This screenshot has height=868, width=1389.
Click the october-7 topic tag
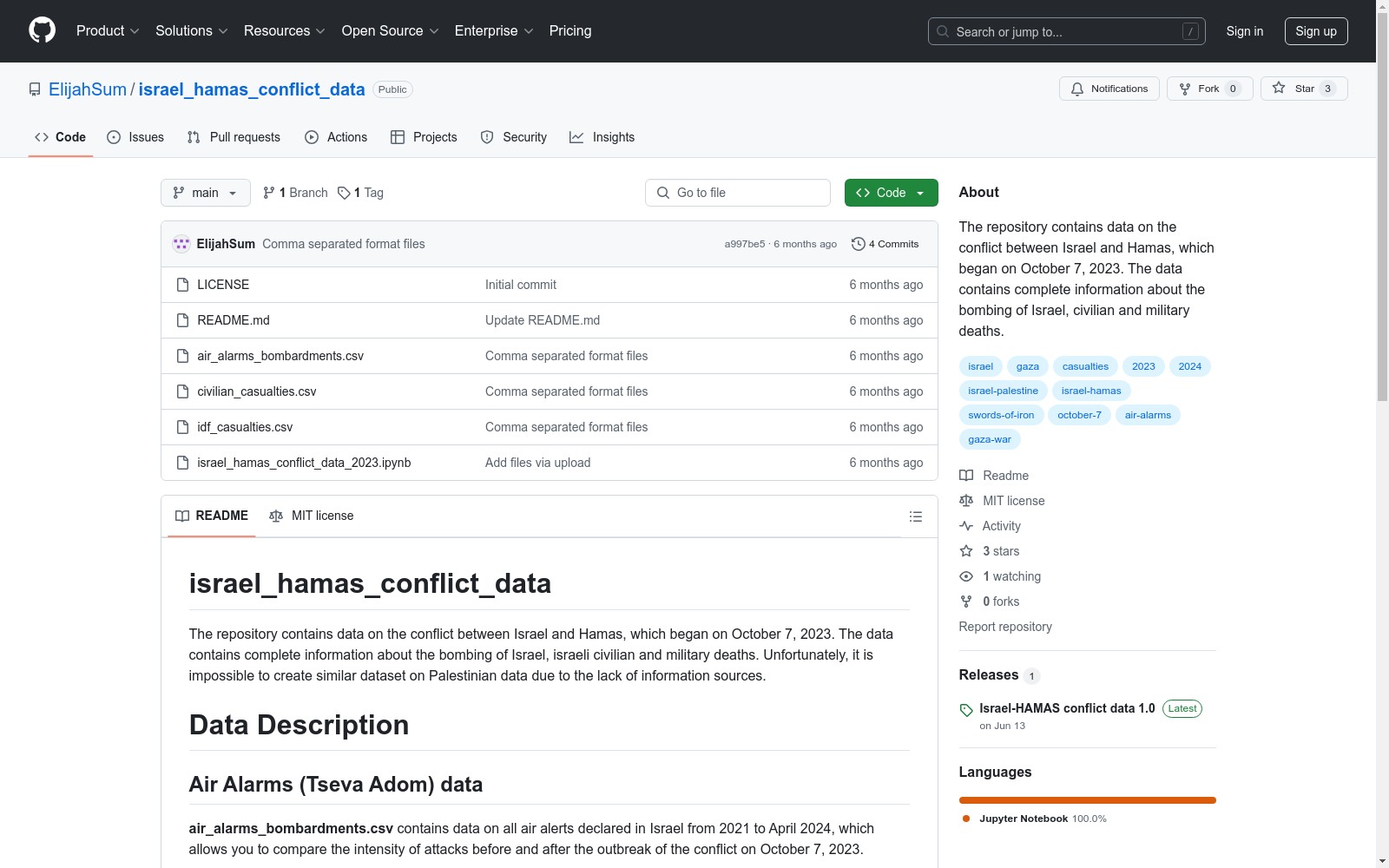[x=1079, y=415]
